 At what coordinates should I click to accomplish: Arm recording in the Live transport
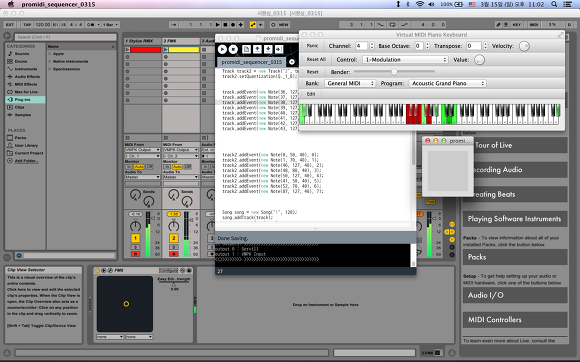[x=233, y=25]
